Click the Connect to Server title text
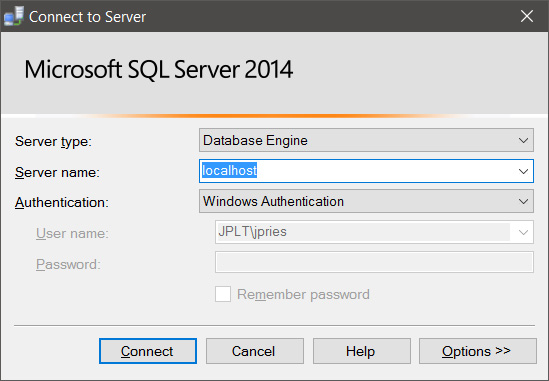The image size is (549, 381). click(x=87, y=17)
